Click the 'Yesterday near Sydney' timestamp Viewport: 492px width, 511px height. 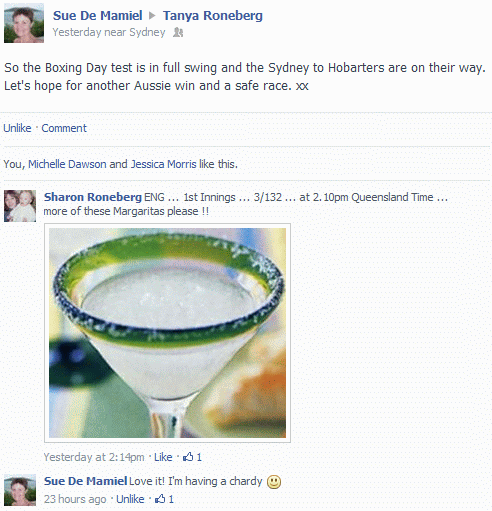point(109,32)
